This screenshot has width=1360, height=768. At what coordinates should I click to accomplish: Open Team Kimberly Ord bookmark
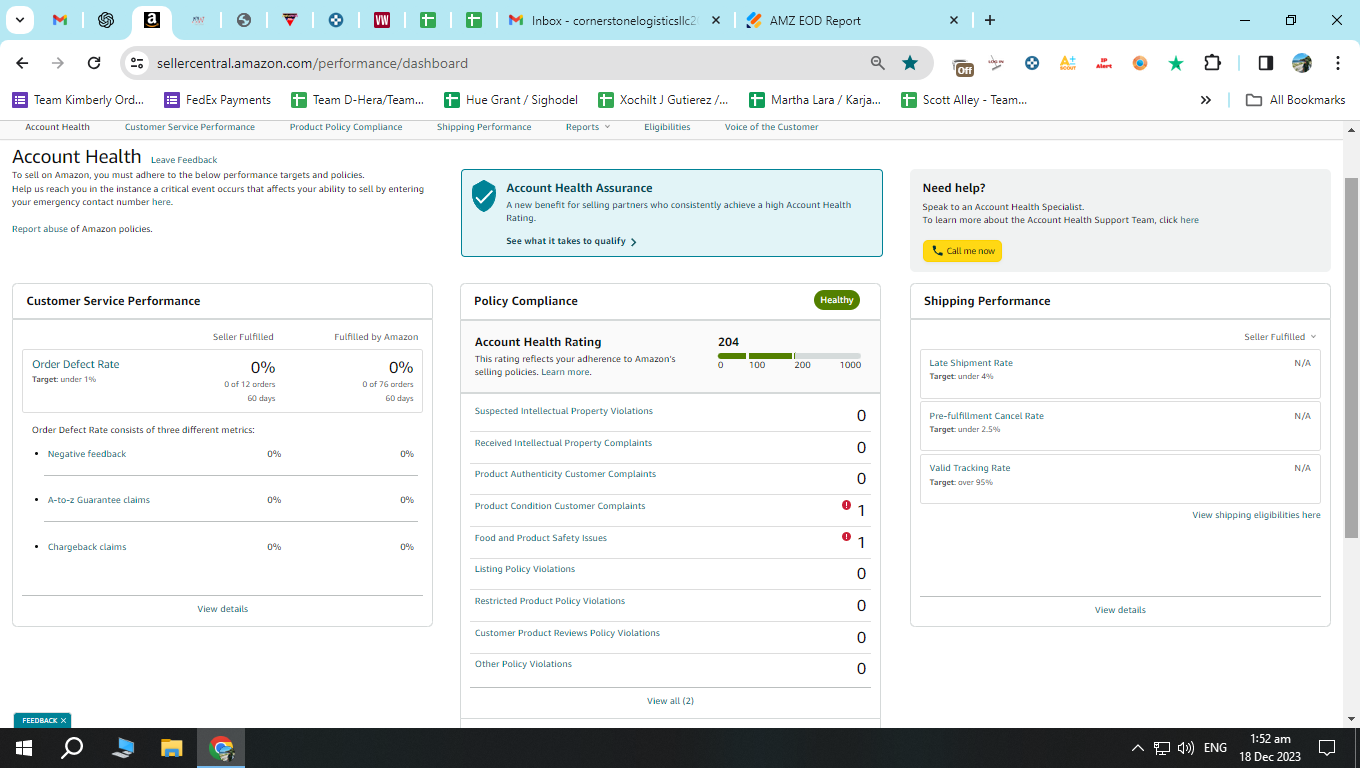pyautogui.click(x=78, y=100)
